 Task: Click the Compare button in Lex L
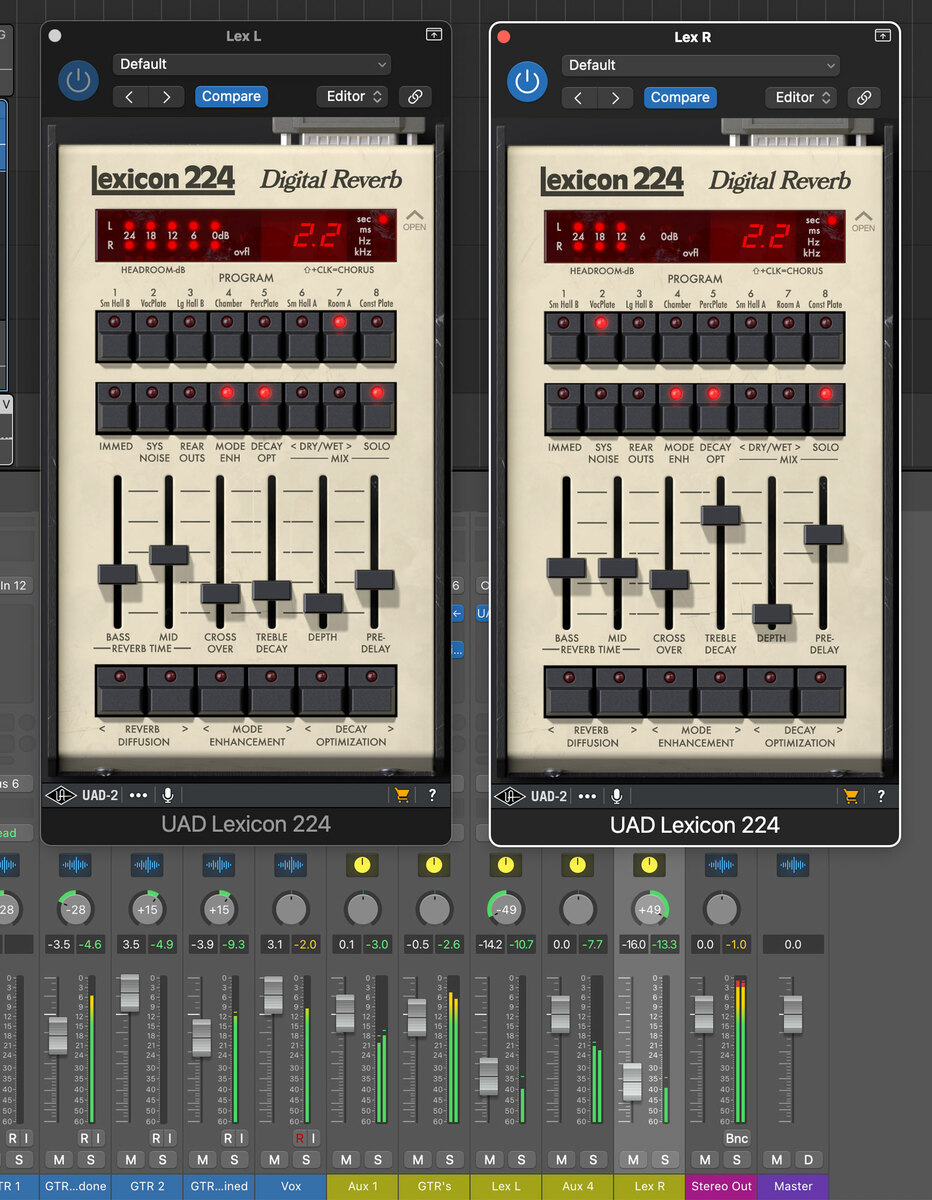[x=231, y=97]
